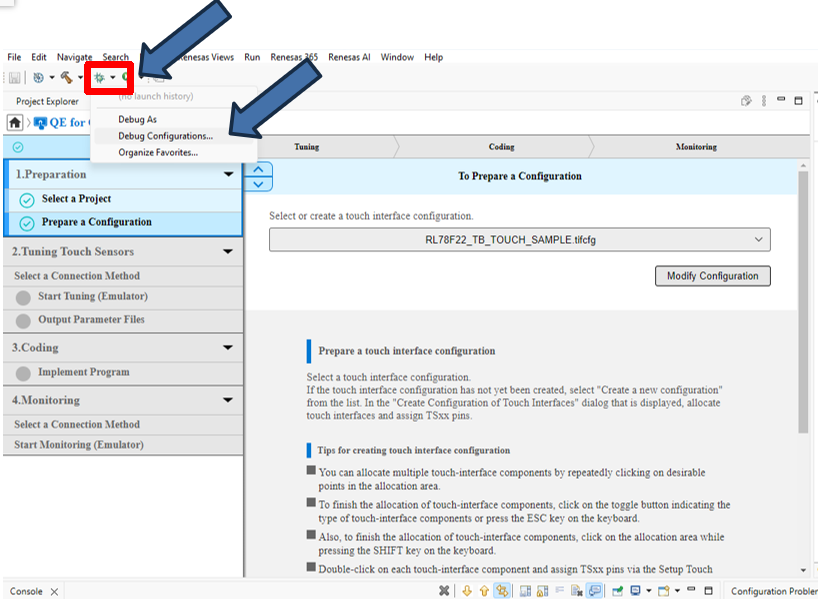Click the Tuning workflow stage header
819x612 pixels.
pos(307,147)
